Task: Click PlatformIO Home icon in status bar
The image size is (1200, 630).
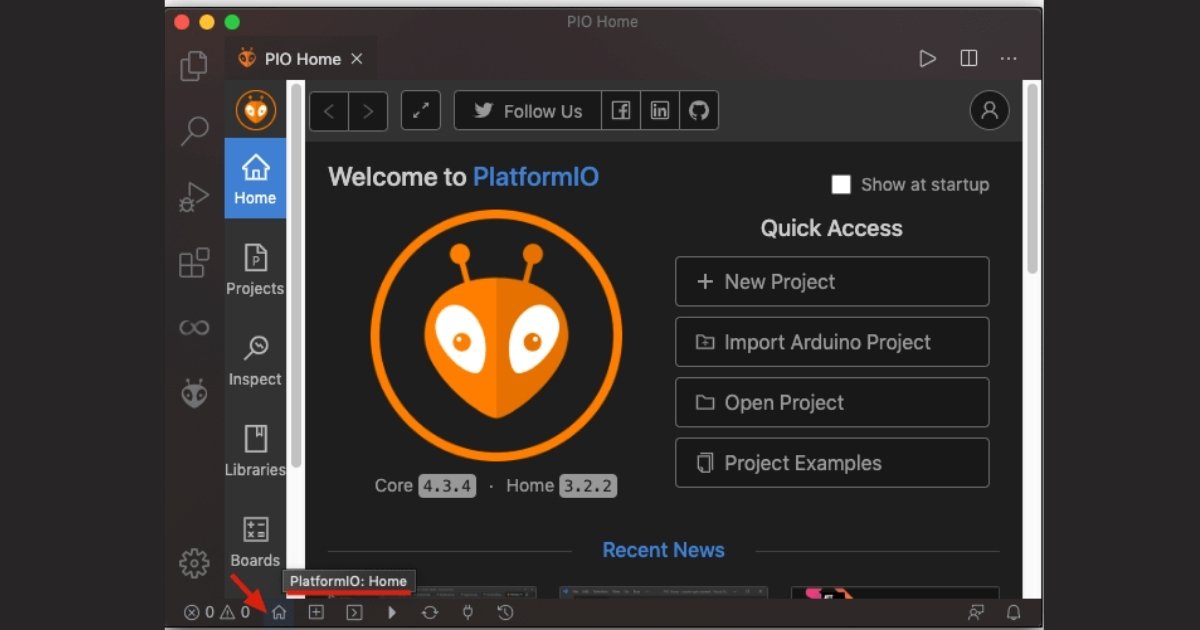Action: point(279,612)
